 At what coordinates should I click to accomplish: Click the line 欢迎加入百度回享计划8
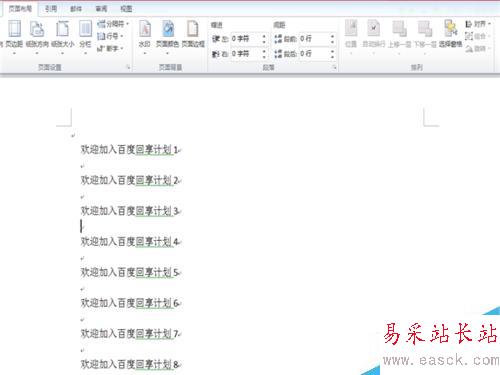[x=130, y=364]
